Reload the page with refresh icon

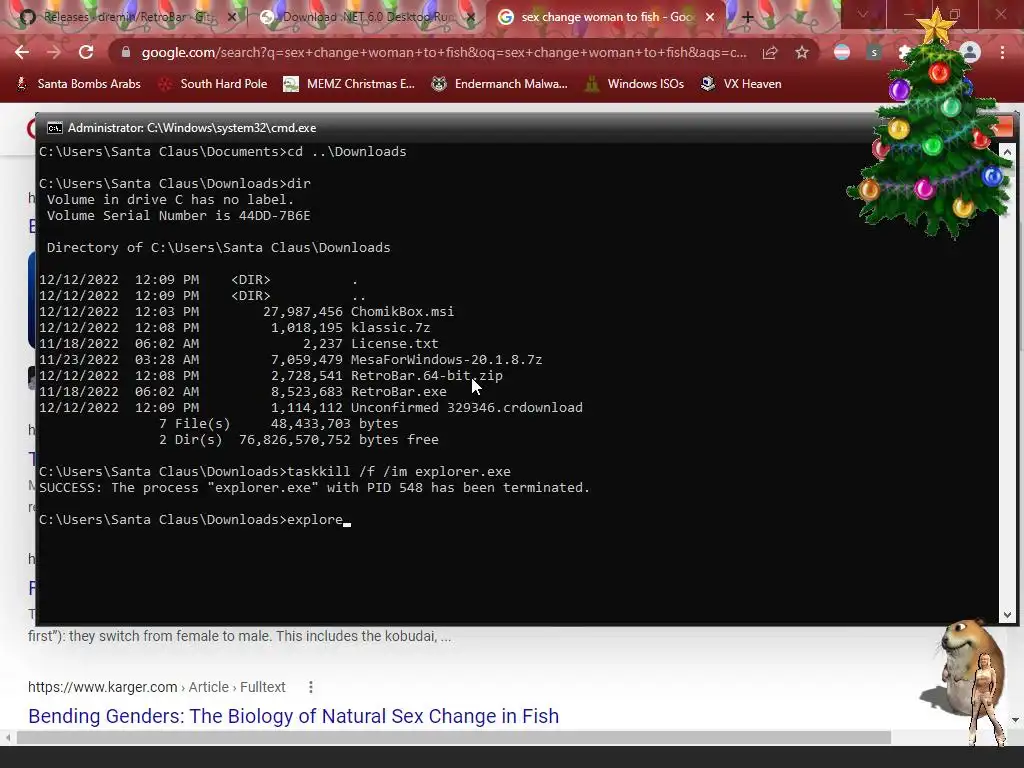[x=86, y=52]
